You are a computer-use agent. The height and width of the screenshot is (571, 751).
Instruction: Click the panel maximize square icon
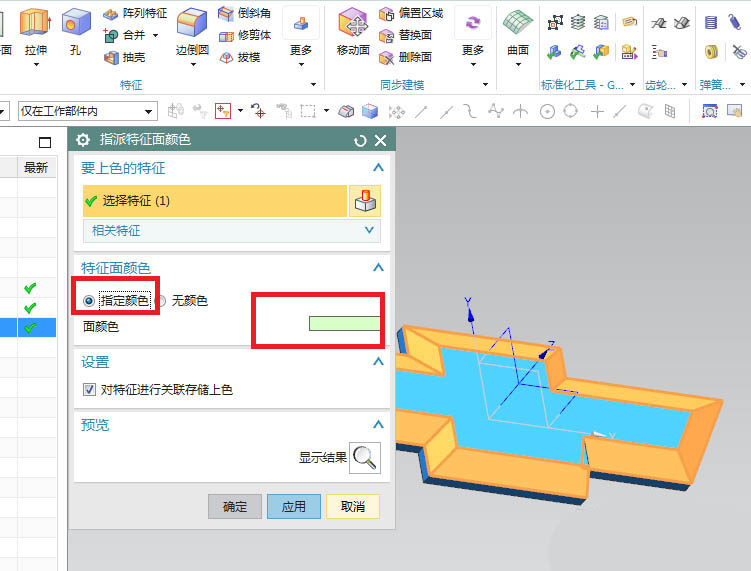point(45,142)
